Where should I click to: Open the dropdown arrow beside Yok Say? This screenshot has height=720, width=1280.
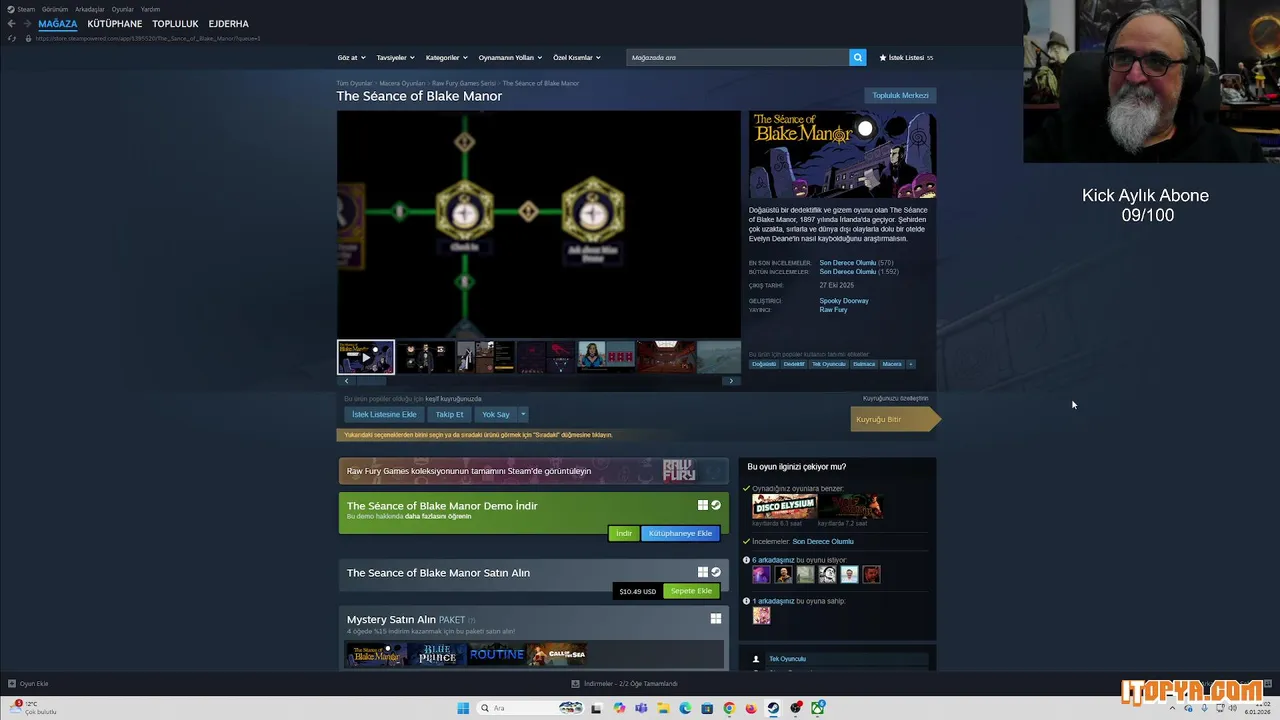(522, 414)
